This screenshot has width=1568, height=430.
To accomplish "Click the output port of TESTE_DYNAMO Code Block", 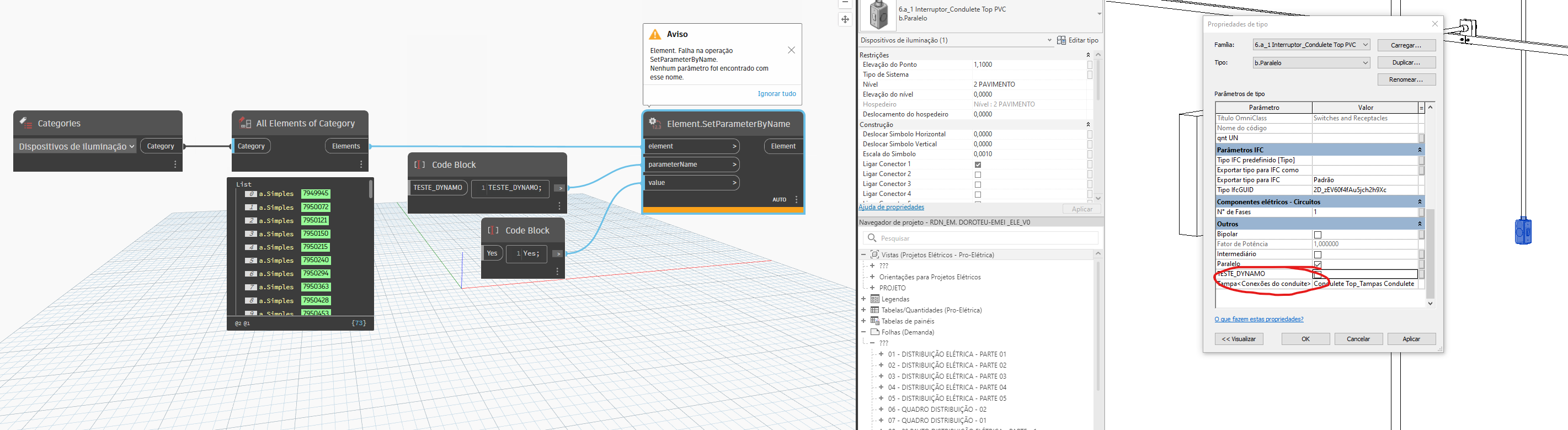I will (559, 188).
